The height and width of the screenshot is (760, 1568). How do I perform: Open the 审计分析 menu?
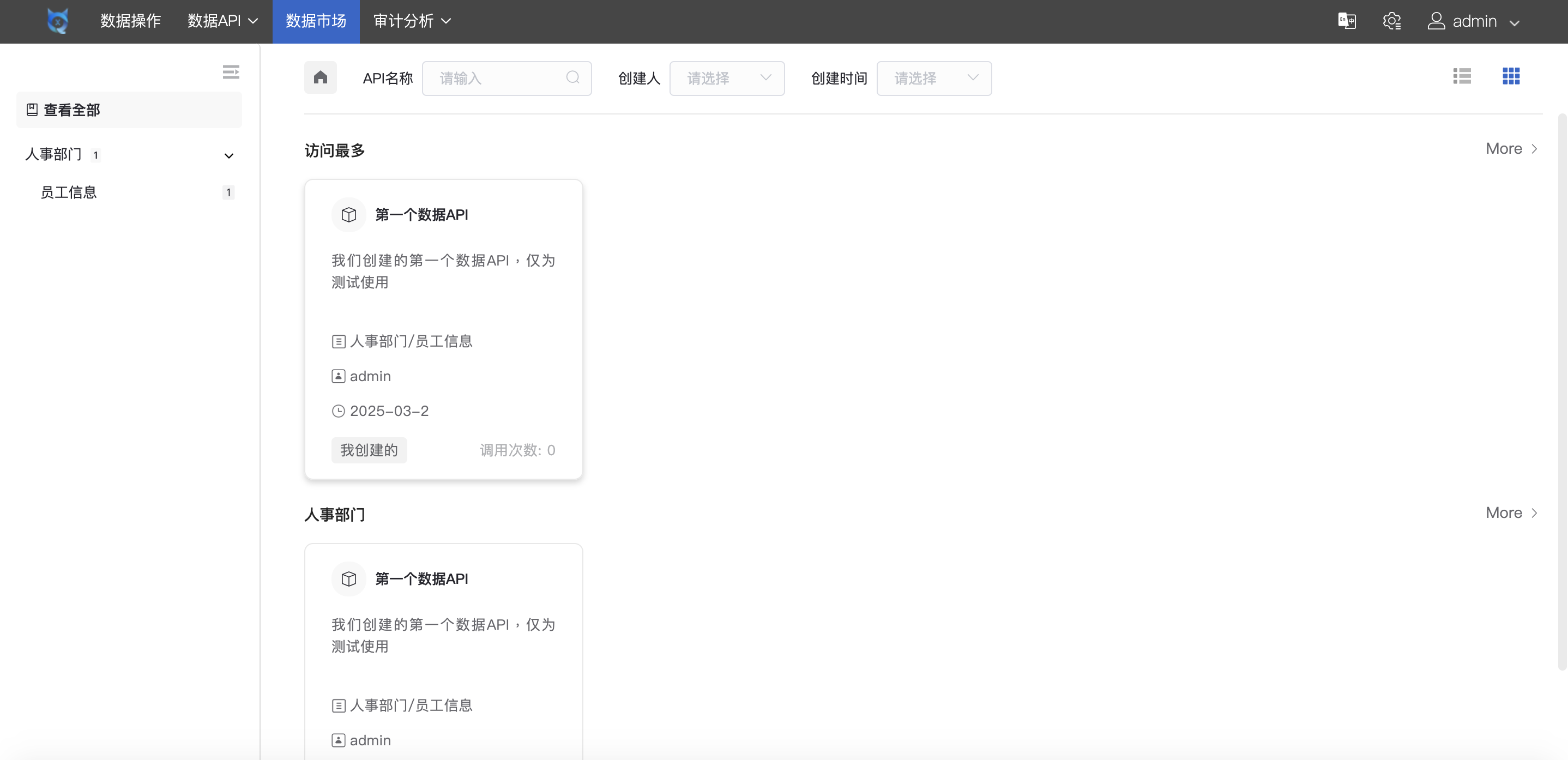coord(412,21)
